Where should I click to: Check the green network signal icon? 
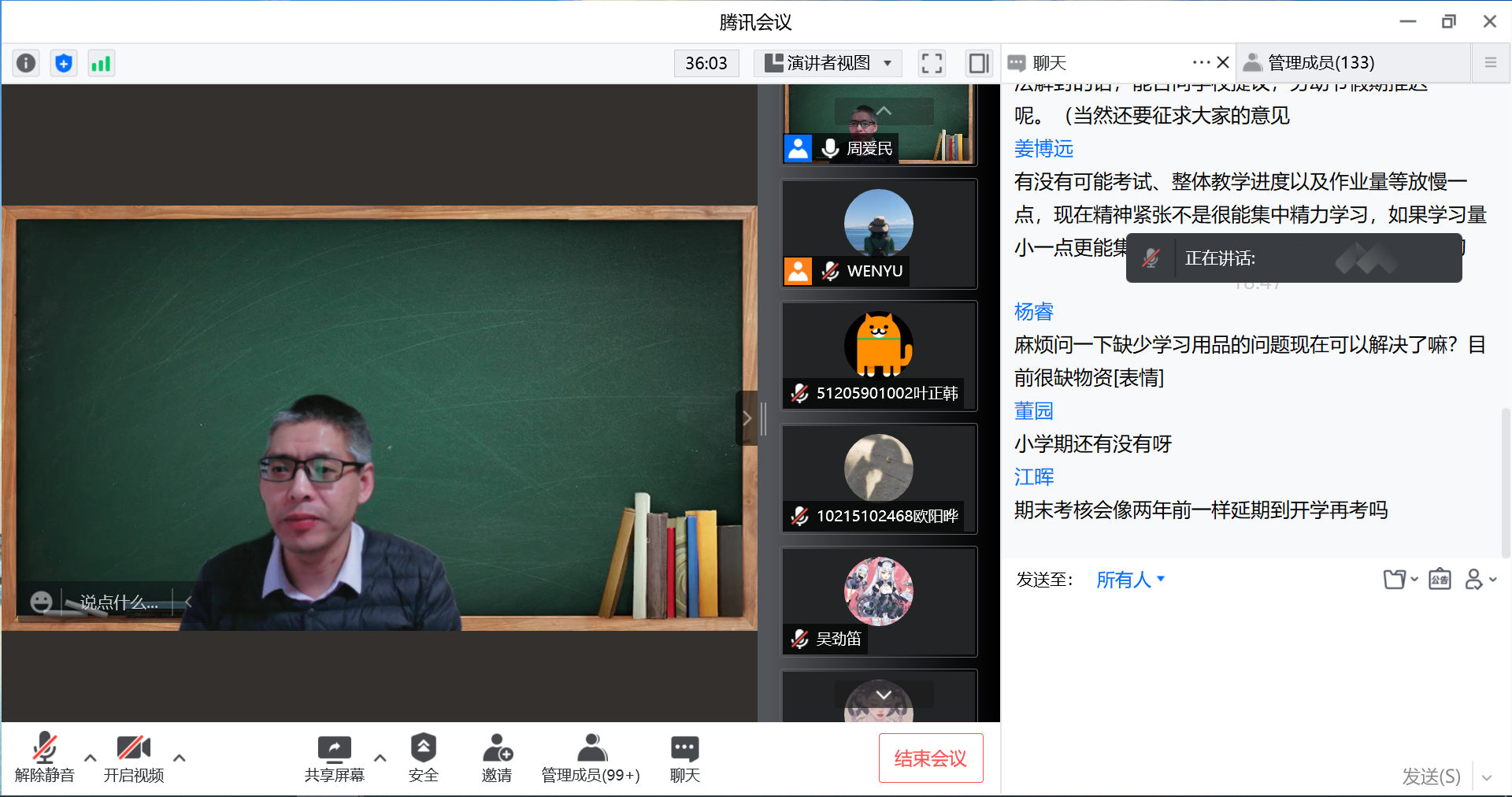coord(101,63)
